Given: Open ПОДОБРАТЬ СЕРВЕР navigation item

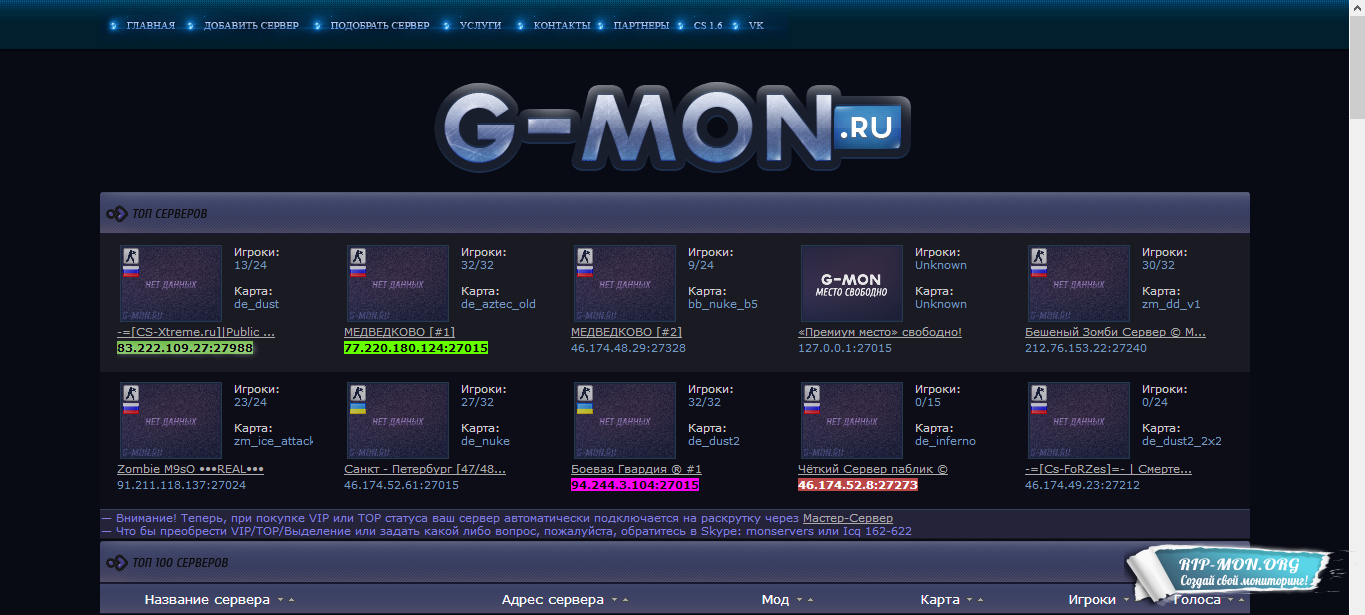Looking at the screenshot, I should coord(380,26).
